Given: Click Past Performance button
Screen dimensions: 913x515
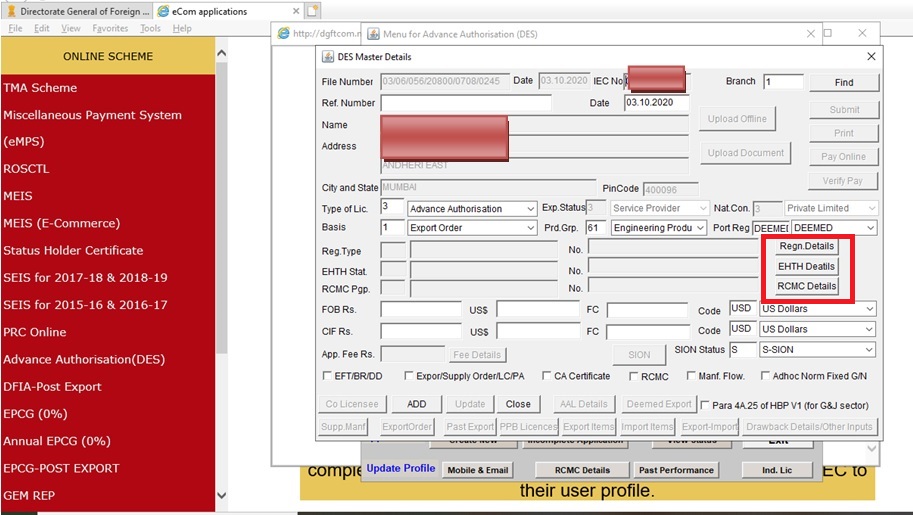Looking at the screenshot, I should point(676,470).
